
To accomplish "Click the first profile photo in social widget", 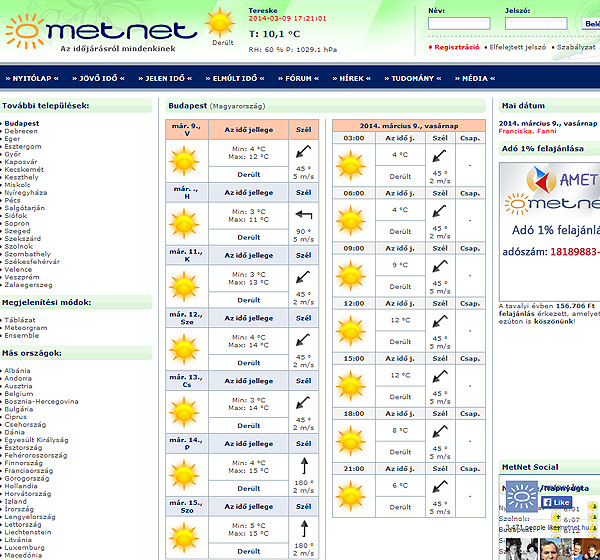I will [x=522, y=549].
